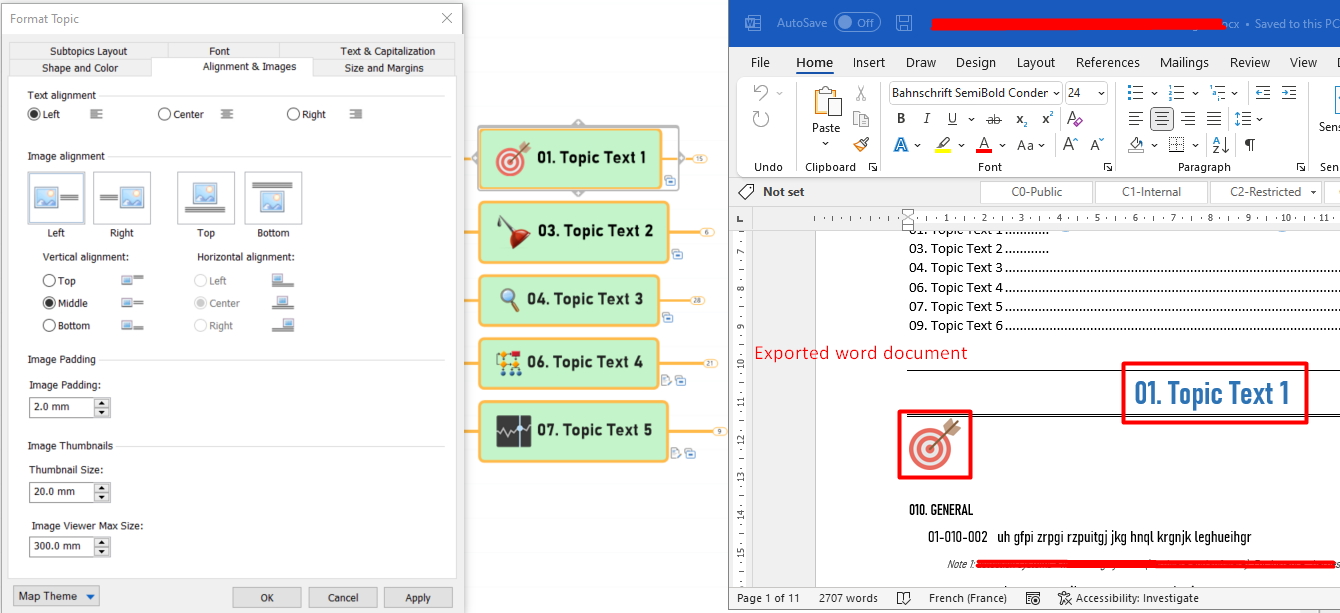Click the font color red swatch
The image size is (1340, 613).
pos(984,145)
